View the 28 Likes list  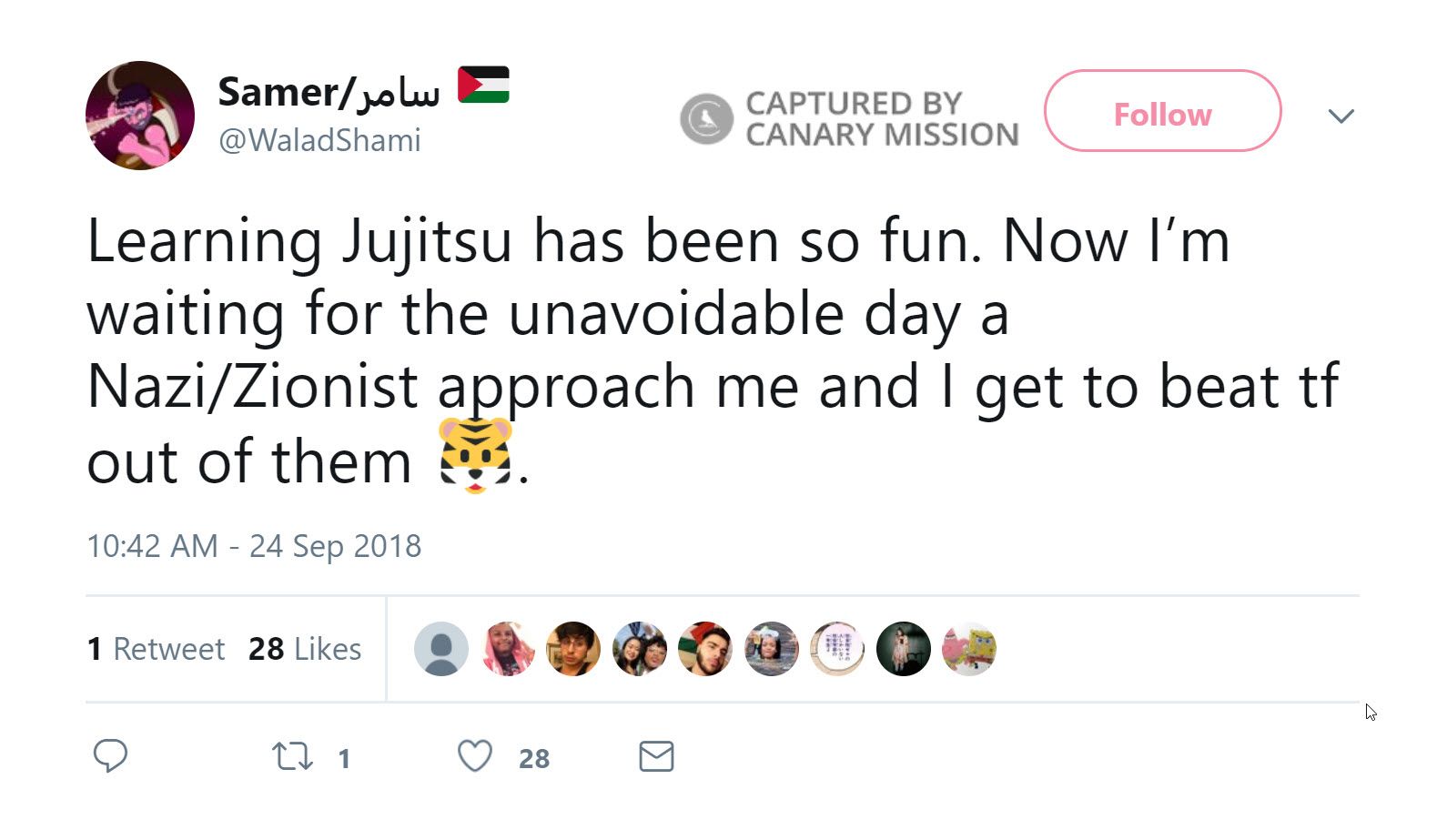[305, 649]
